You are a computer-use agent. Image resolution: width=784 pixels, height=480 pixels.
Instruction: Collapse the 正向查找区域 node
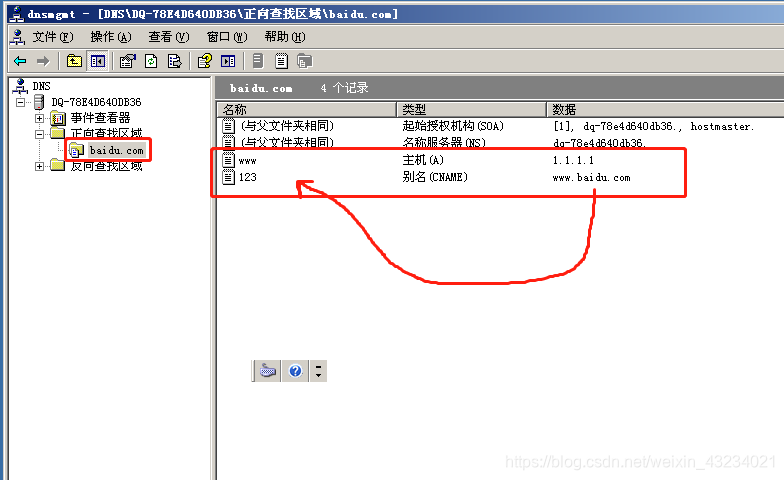click(39, 134)
